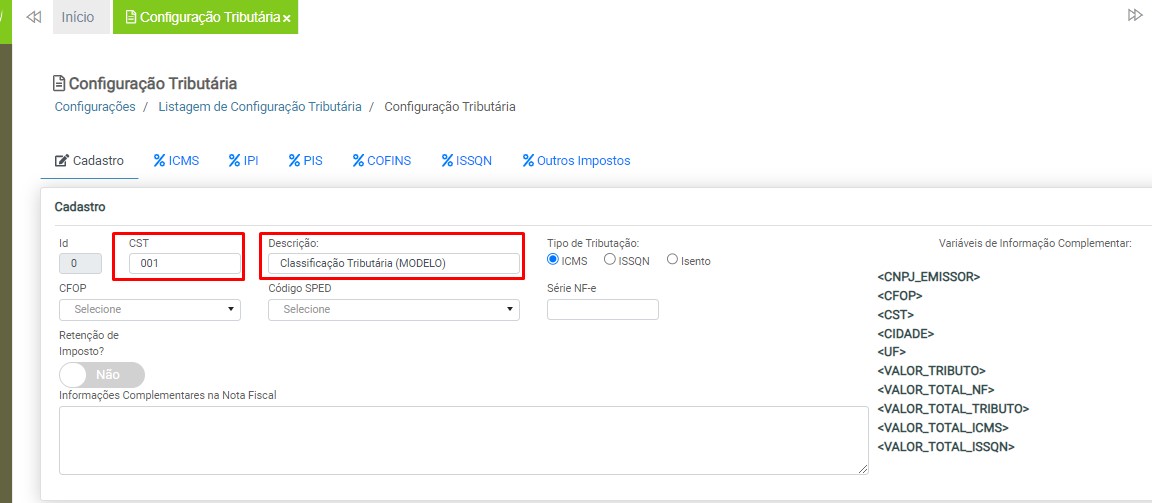This screenshot has height=503, width=1152.
Task: Expand the CFOP dropdown
Action: point(150,310)
